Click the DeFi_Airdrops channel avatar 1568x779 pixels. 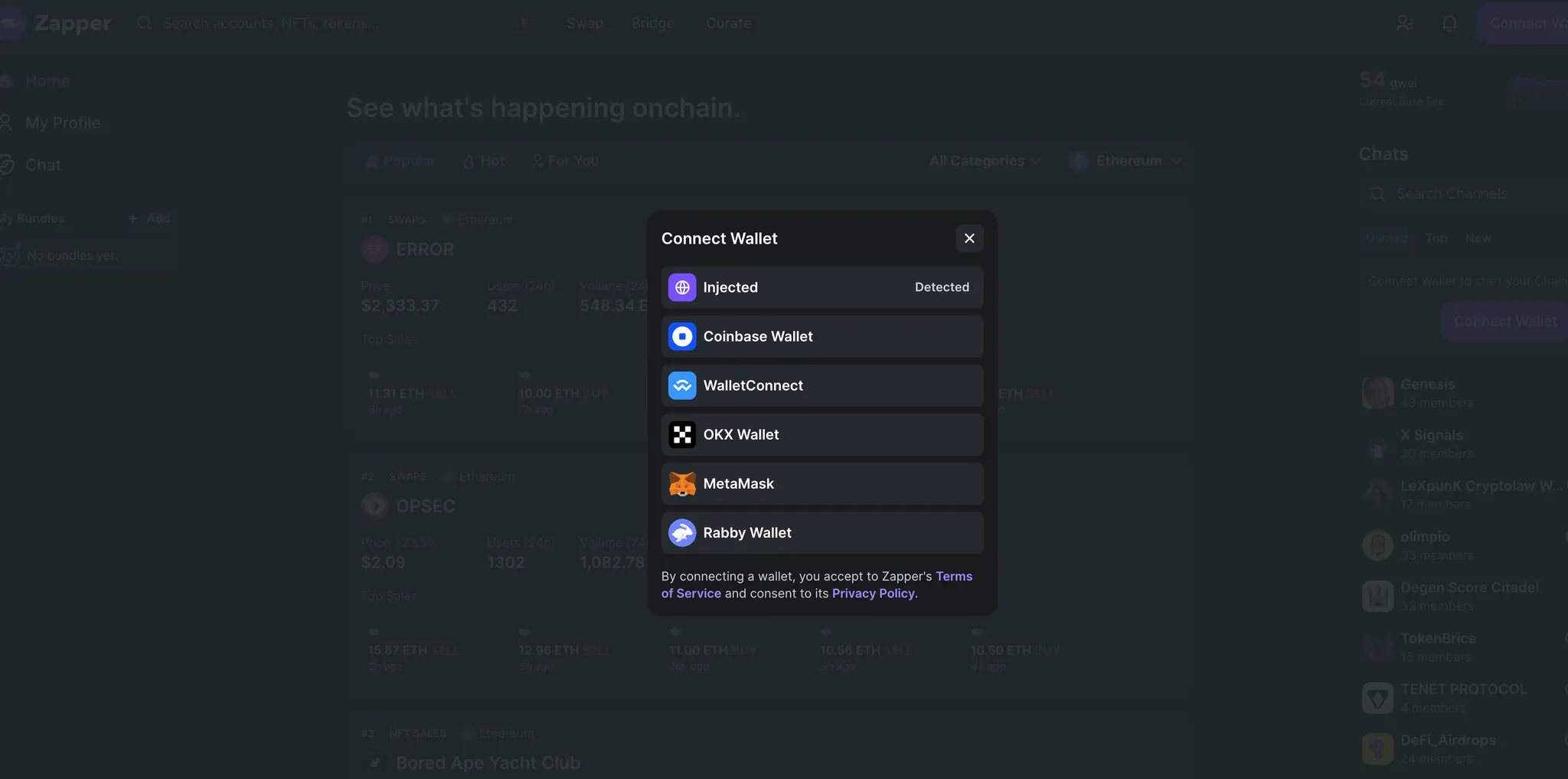click(1377, 749)
